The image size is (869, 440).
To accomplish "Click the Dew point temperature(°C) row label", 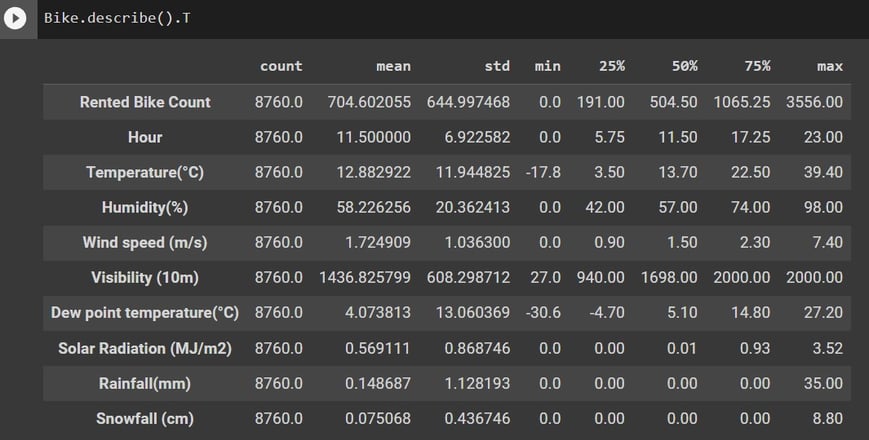I will (x=145, y=313).
